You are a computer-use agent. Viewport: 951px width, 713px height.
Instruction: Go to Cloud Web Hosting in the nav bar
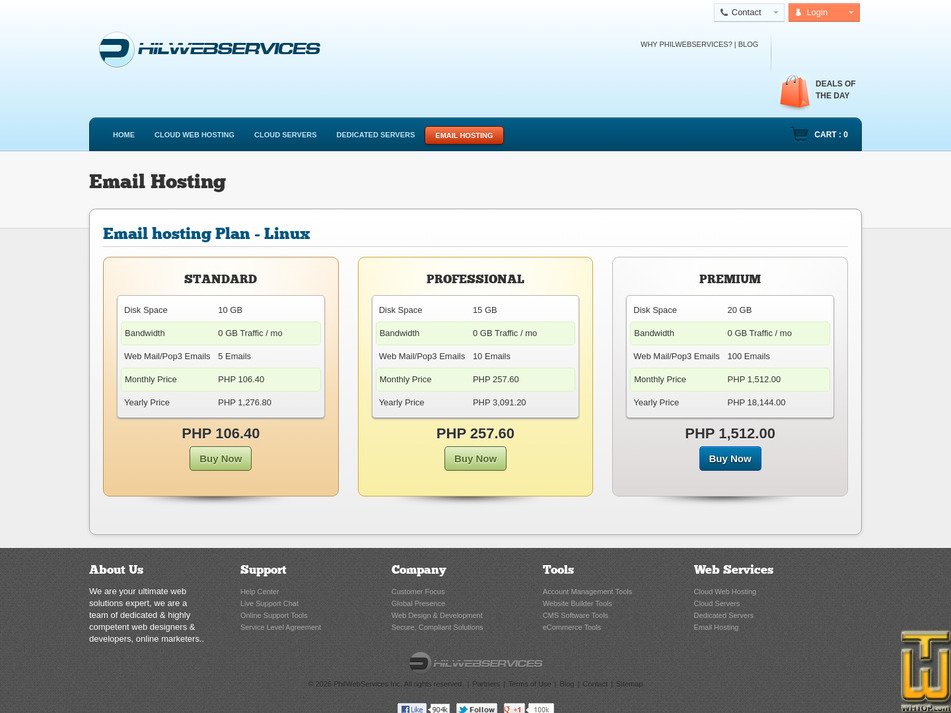tap(194, 135)
